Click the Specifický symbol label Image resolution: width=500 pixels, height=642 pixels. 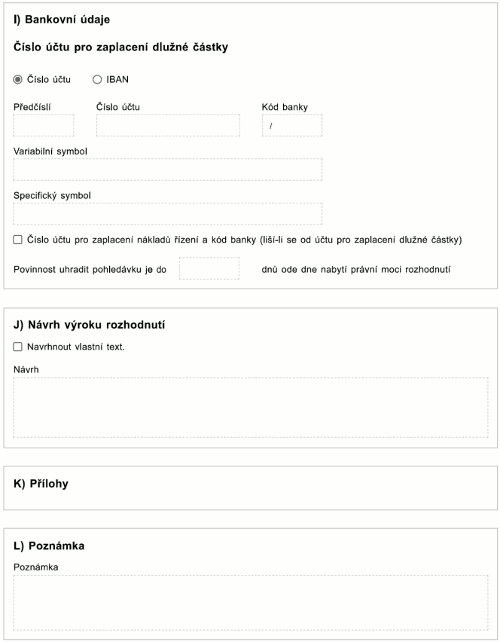(x=52, y=196)
